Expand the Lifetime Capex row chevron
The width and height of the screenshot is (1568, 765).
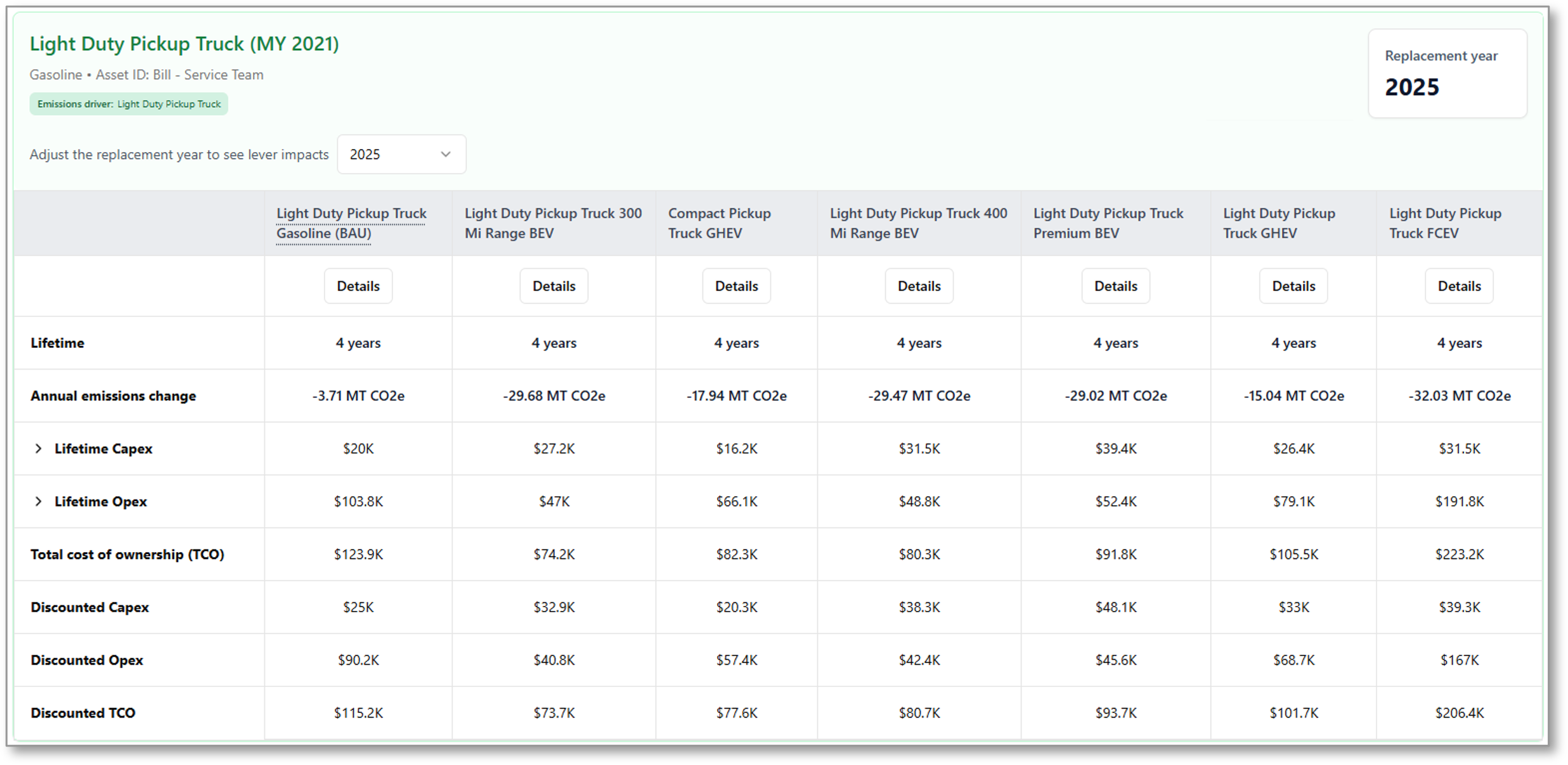pyautogui.click(x=38, y=449)
